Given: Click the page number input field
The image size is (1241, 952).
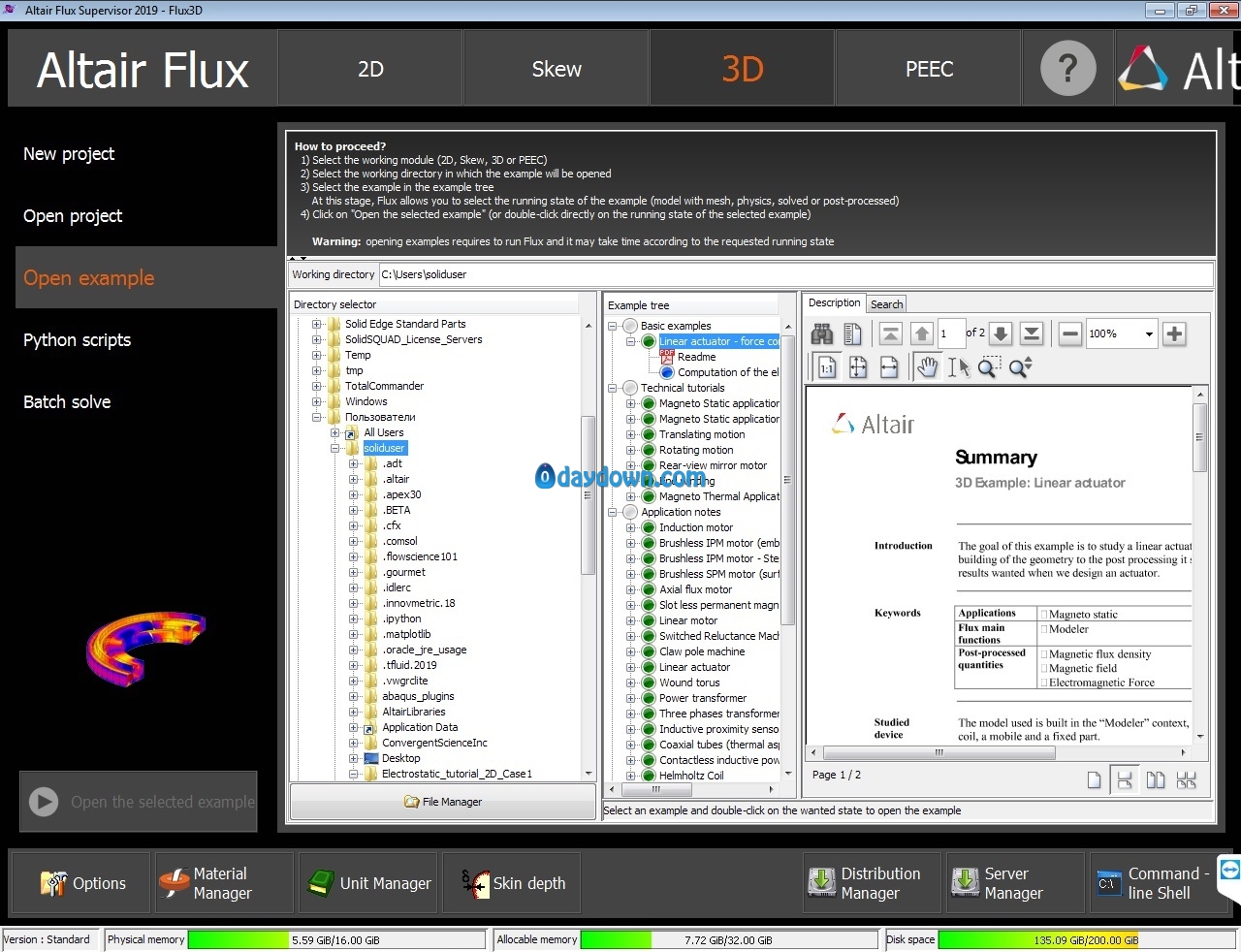Looking at the screenshot, I should coord(951,333).
